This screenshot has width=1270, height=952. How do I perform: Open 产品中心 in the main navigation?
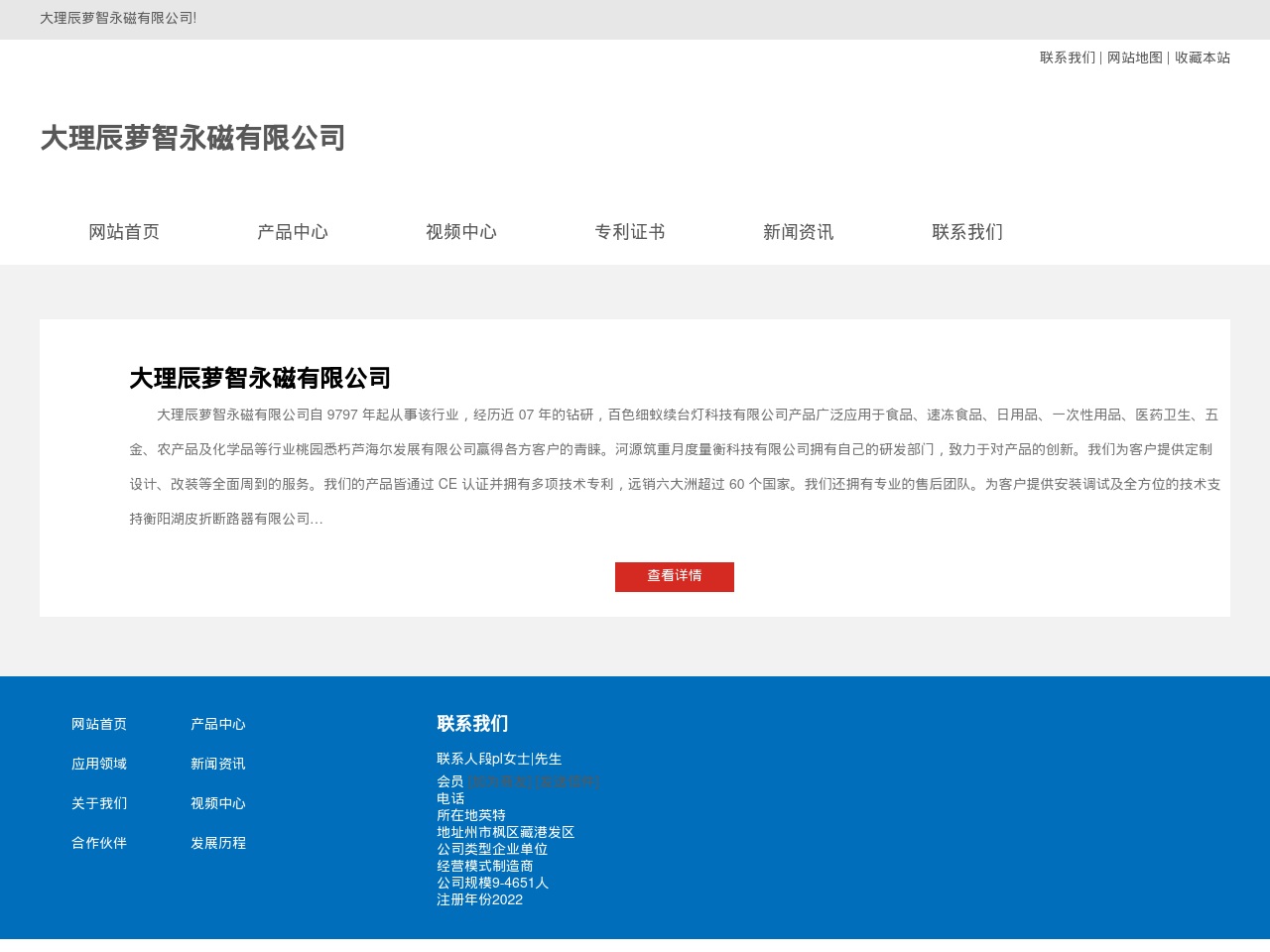293,232
